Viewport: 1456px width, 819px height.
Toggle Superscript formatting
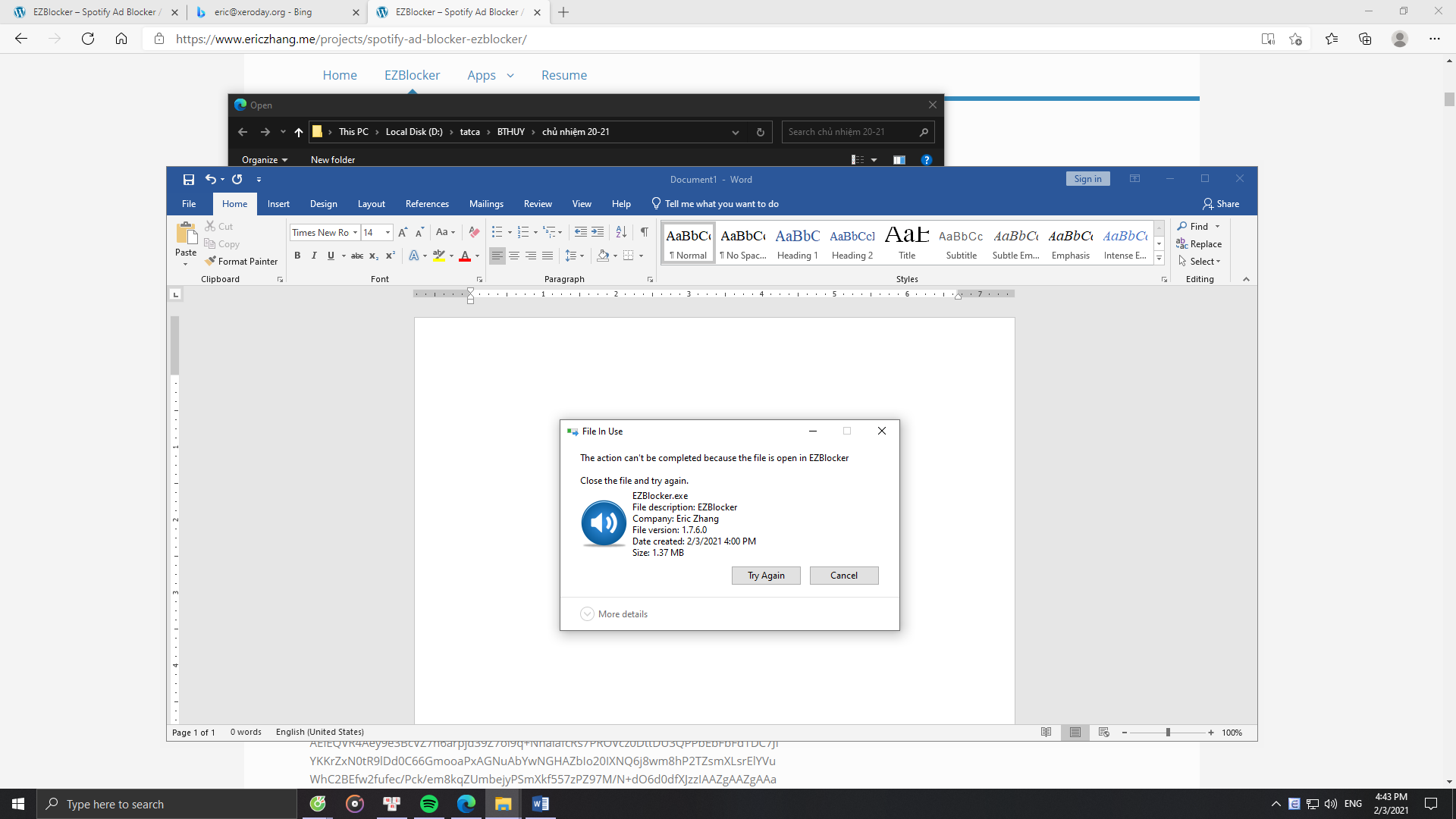click(x=391, y=256)
